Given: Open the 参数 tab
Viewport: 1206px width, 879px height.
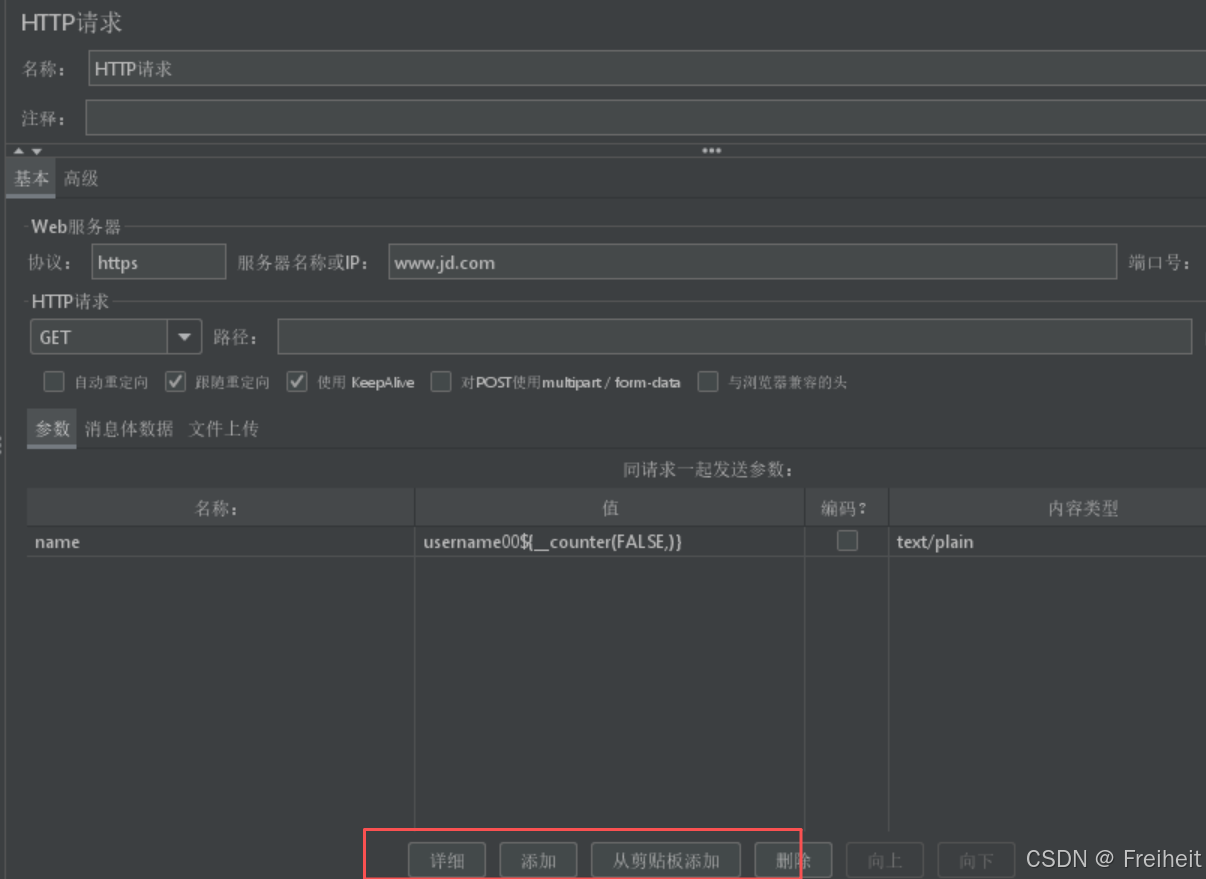Looking at the screenshot, I should click(x=52, y=429).
